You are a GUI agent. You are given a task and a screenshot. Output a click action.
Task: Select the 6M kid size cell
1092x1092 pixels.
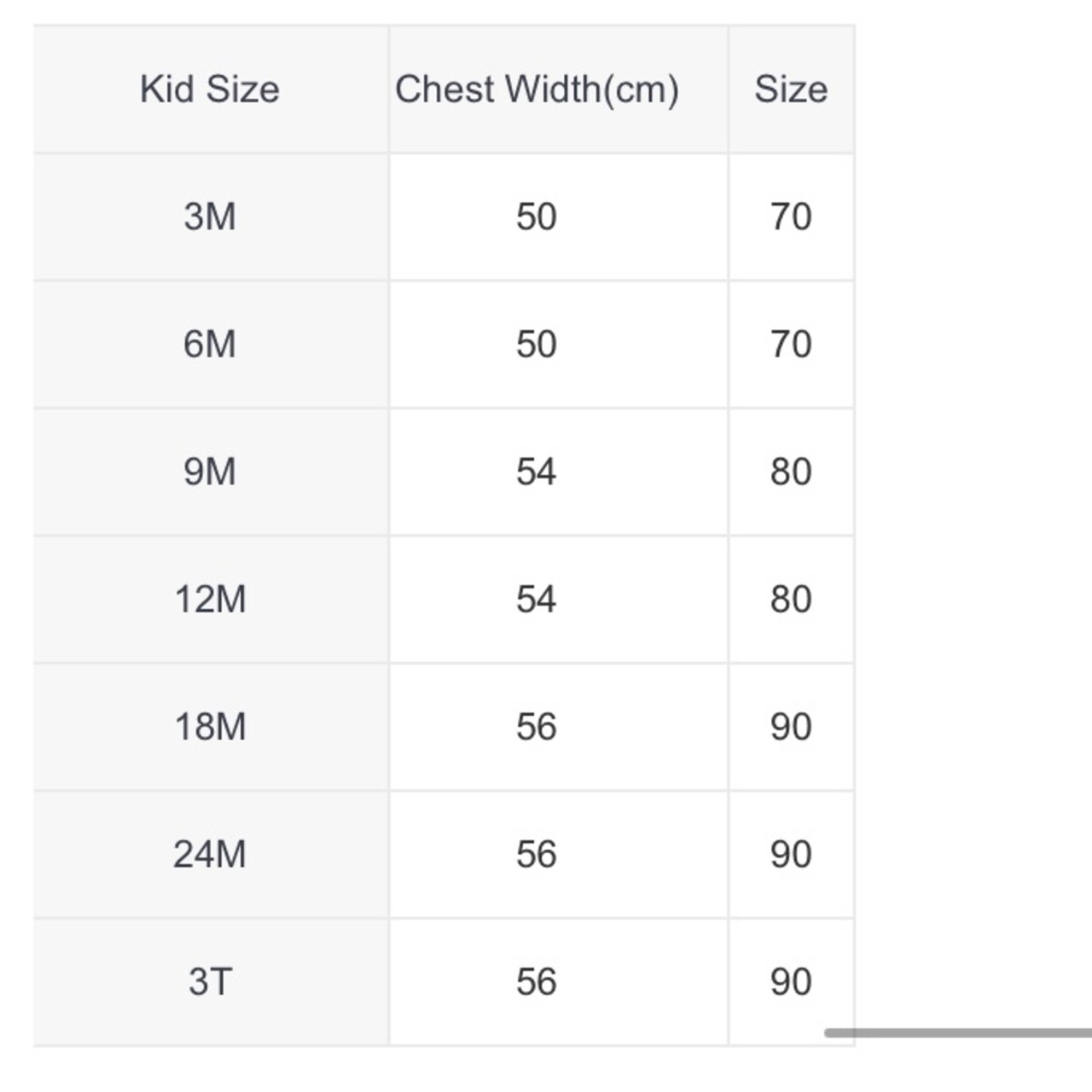pyautogui.click(x=210, y=345)
